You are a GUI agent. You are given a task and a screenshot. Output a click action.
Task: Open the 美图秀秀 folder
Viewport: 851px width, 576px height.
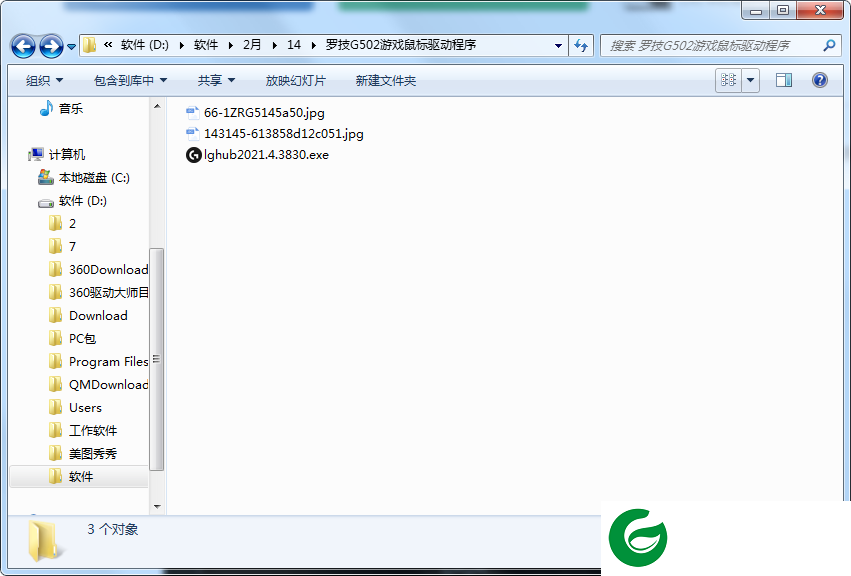point(93,454)
